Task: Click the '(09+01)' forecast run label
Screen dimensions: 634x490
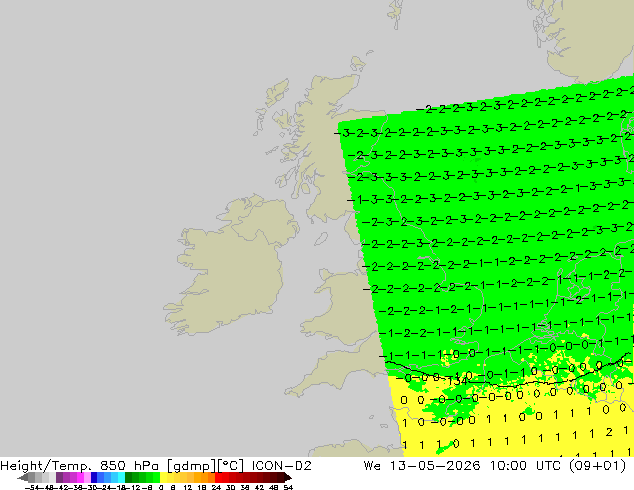Action: tap(598, 466)
